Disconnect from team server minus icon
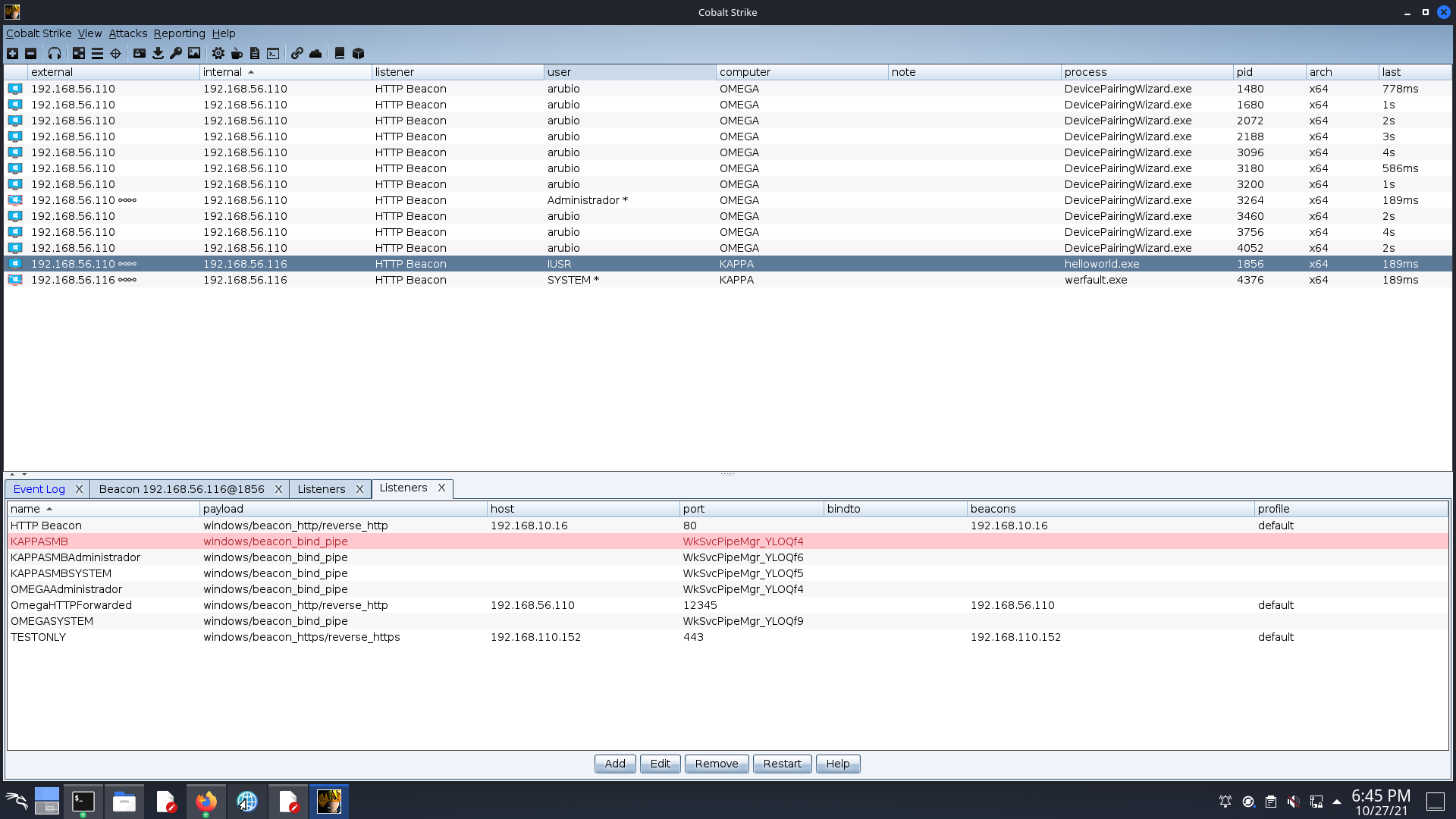Screen dimensions: 1456x819 (x=30, y=53)
